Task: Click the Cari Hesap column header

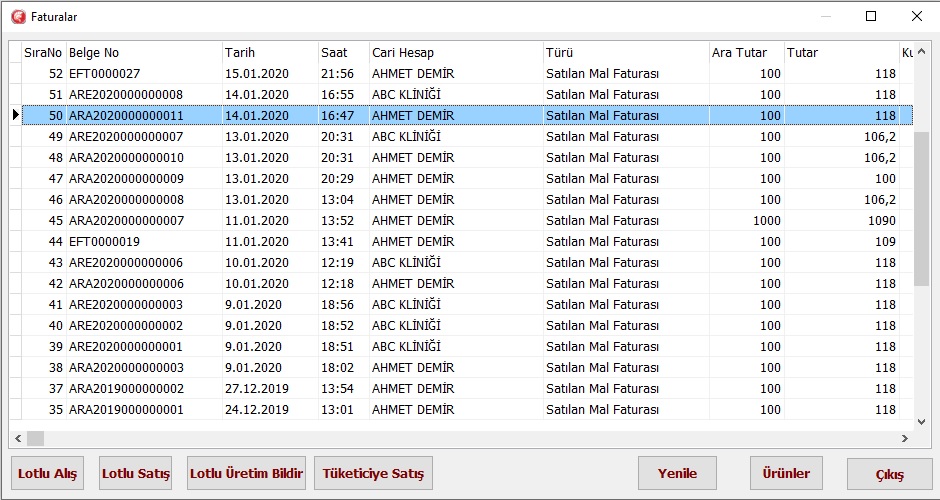Action: tap(455, 52)
